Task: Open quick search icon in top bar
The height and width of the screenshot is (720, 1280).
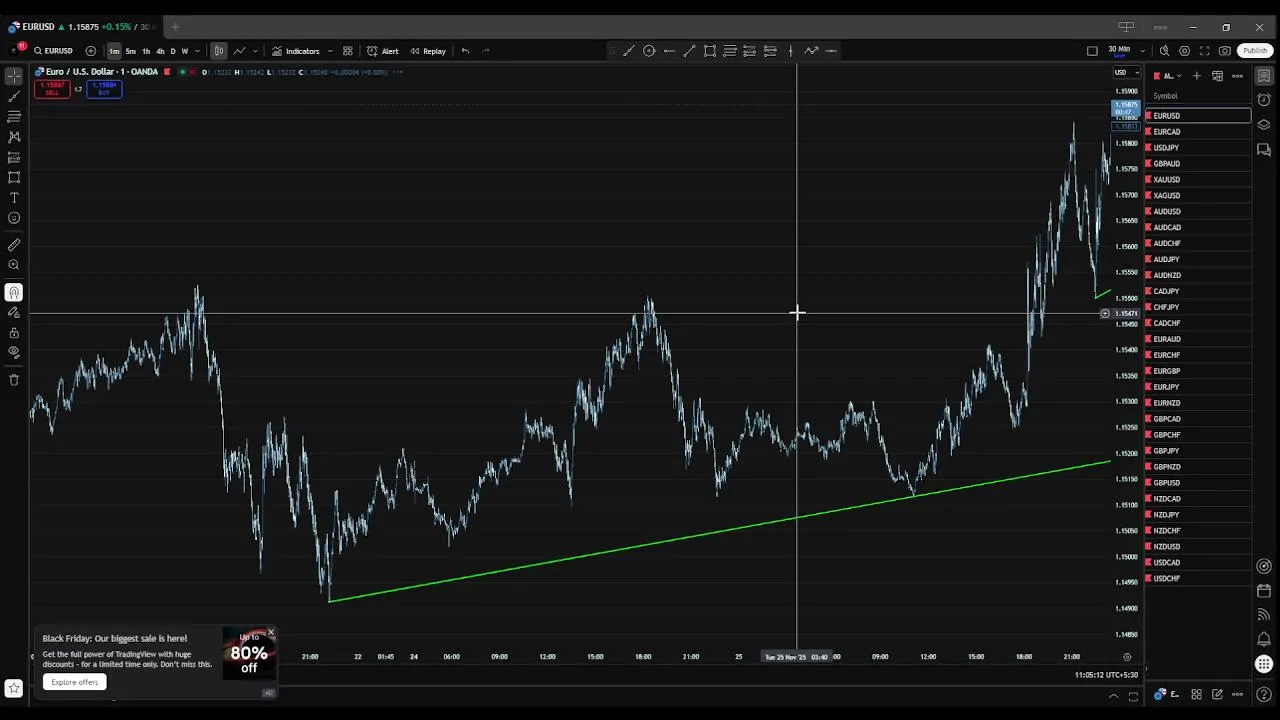Action: point(1164,51)
